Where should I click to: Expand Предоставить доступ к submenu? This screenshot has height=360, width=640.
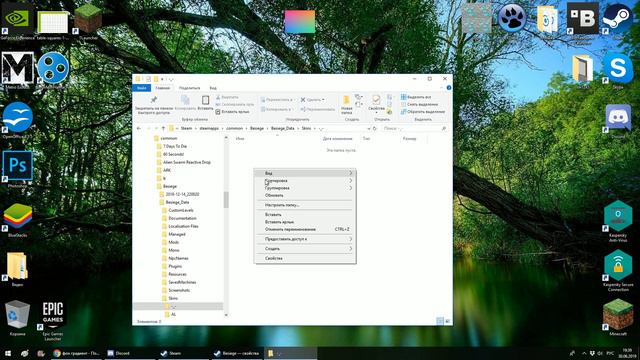pos(305,239)
